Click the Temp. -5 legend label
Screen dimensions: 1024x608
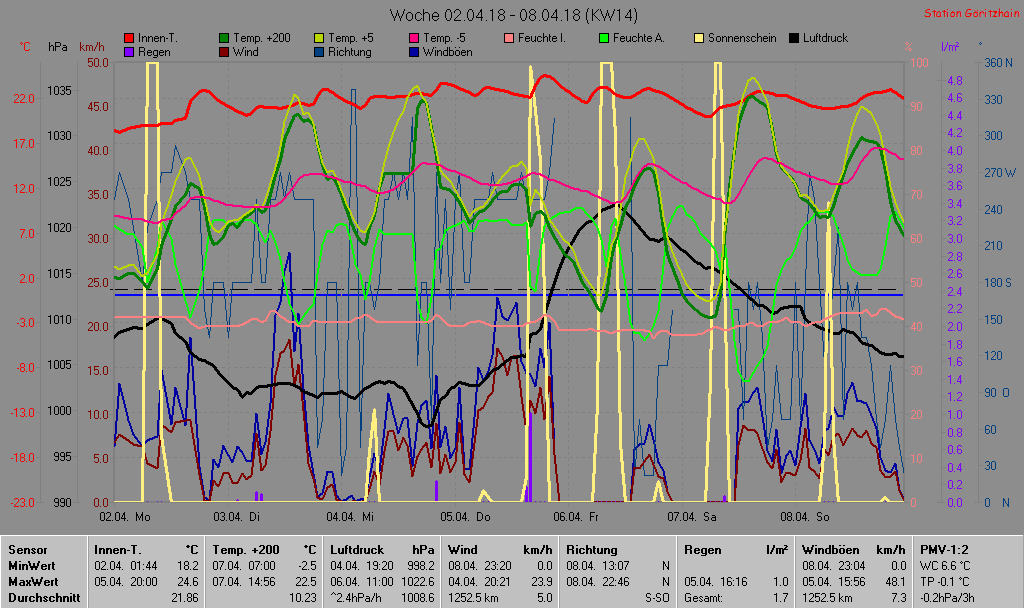point(446,38)
